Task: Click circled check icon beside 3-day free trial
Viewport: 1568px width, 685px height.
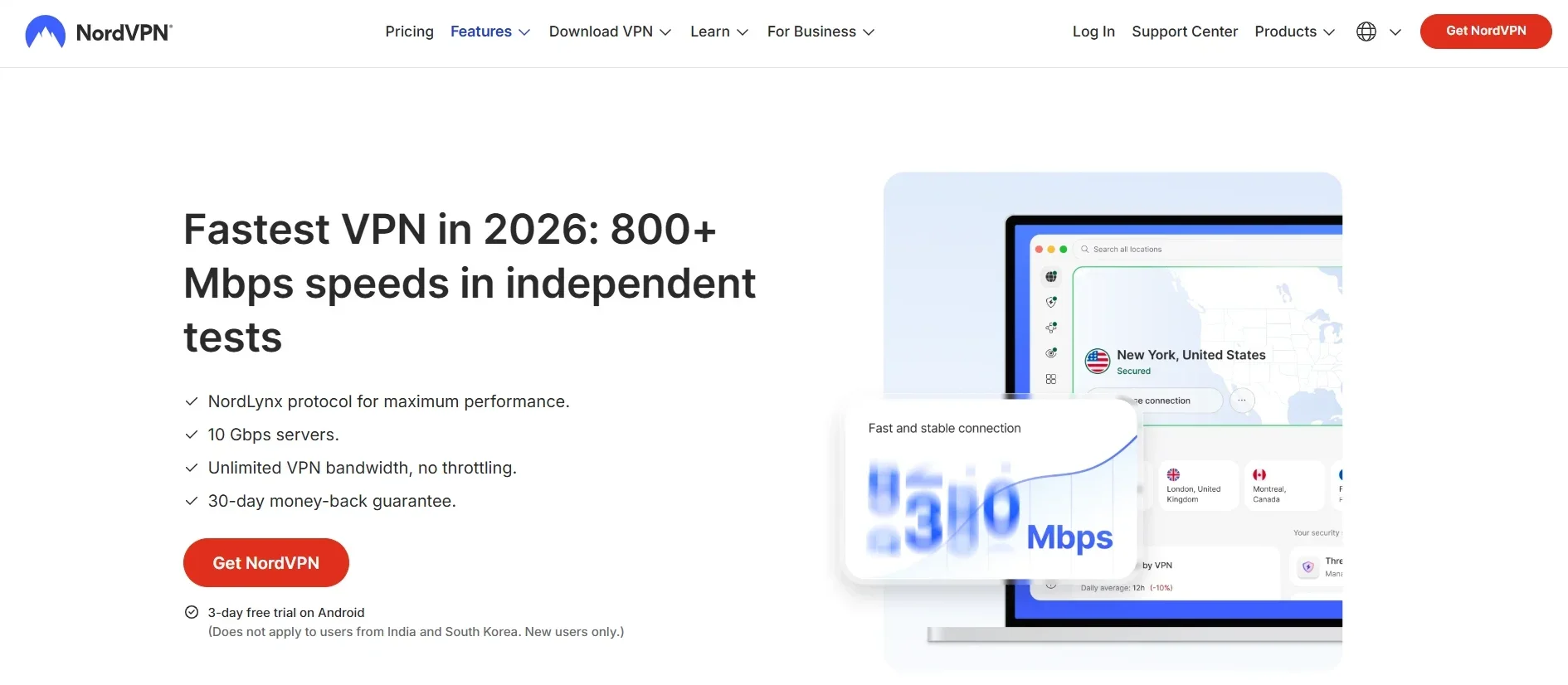Action: coord(192,612)
